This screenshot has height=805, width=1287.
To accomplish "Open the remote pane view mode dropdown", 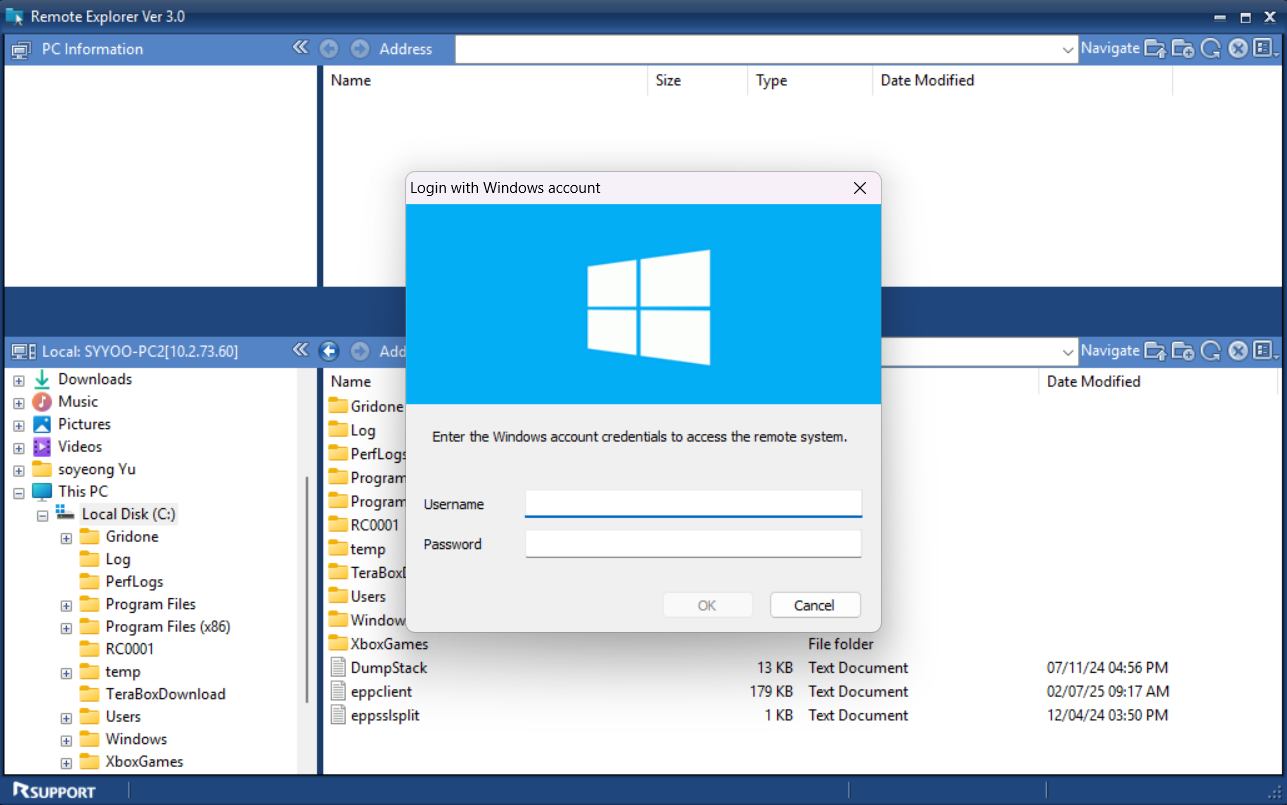I will (x=1266, y=48).
